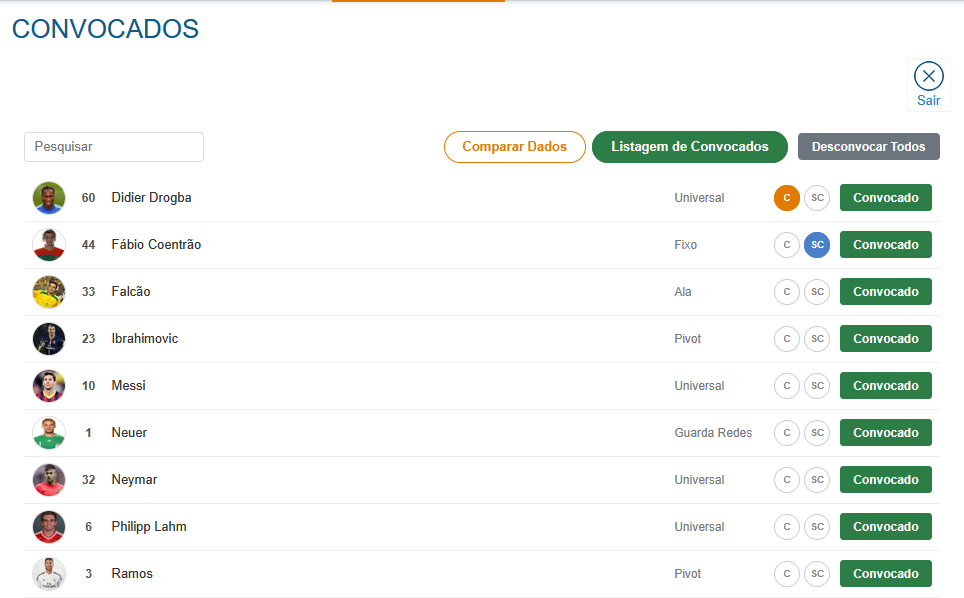Toggle sub-captain SC for Ramos

(817, 574)
